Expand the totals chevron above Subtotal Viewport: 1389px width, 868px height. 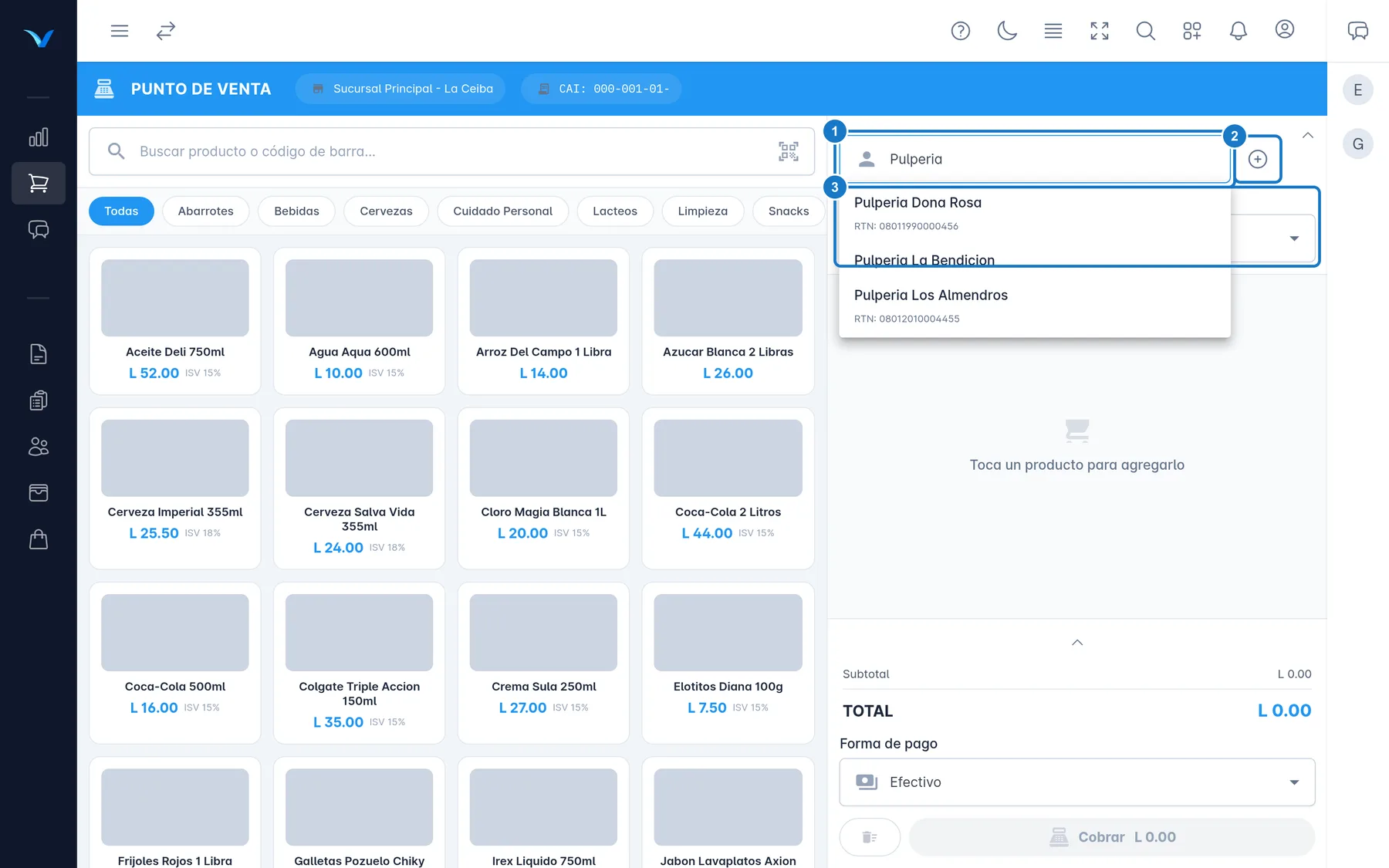click(x=1077, y=643)
